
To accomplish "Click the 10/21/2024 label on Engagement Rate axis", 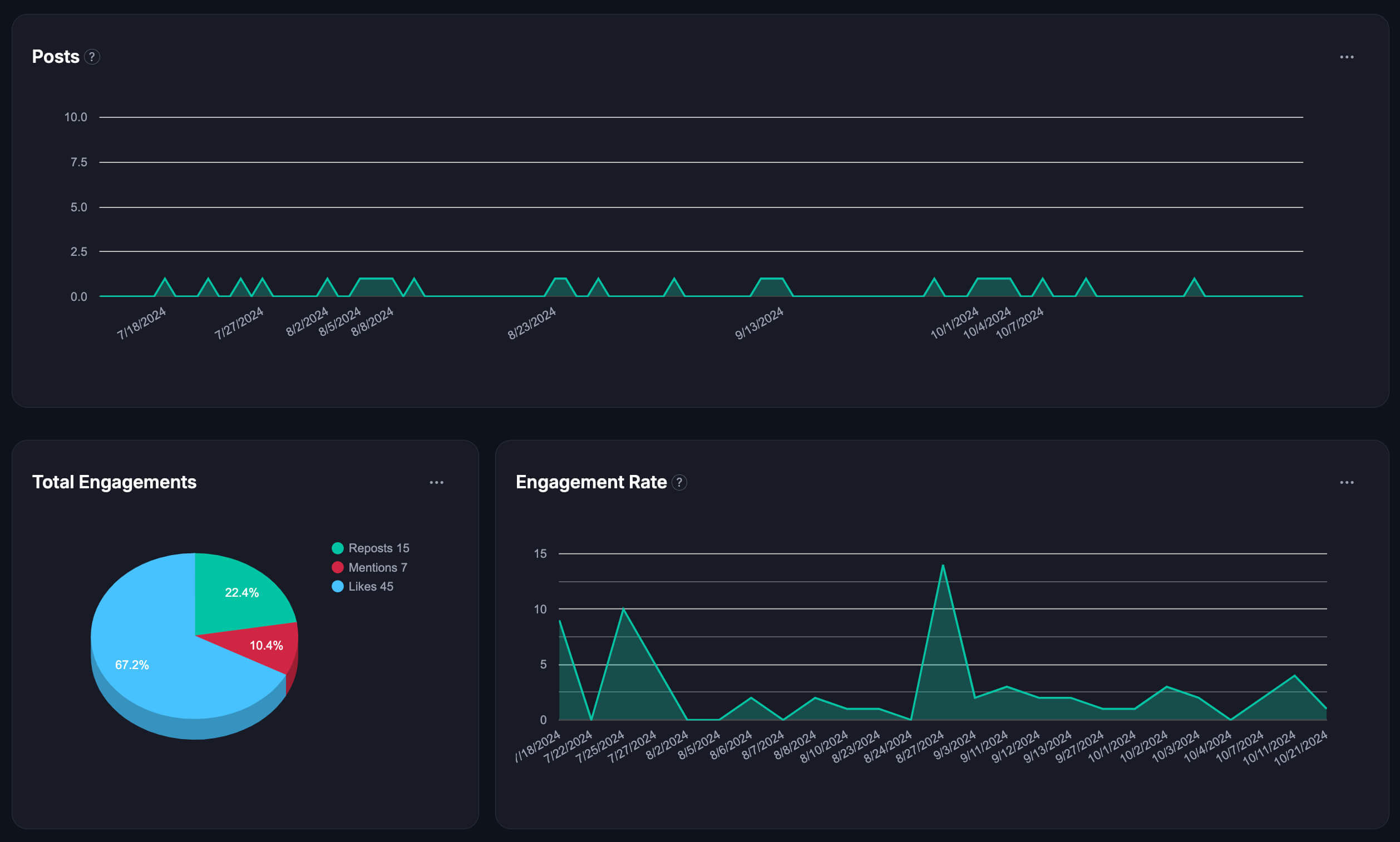I will (1300, 748).
